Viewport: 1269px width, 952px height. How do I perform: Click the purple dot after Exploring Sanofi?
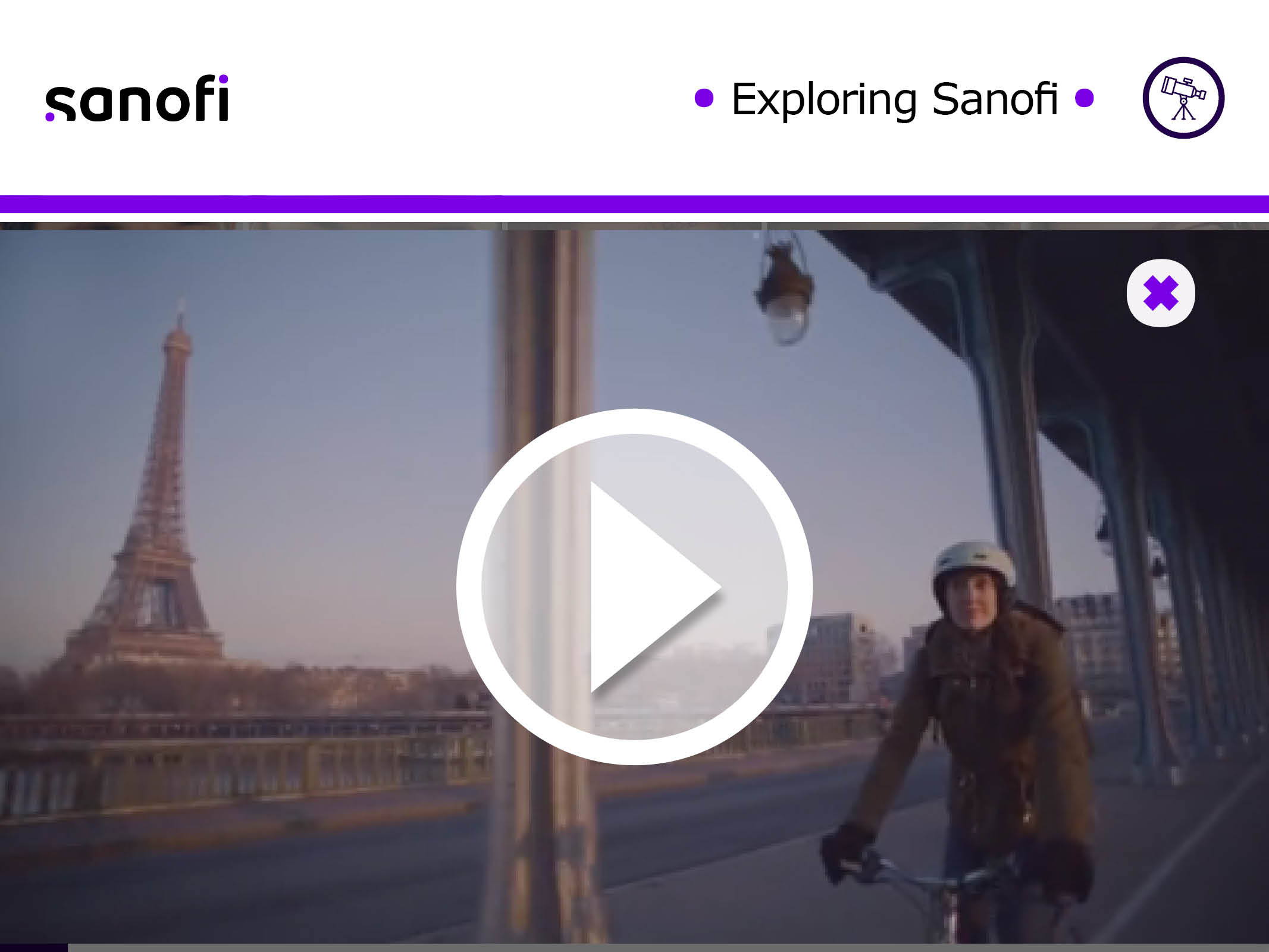pos(1085,98)
